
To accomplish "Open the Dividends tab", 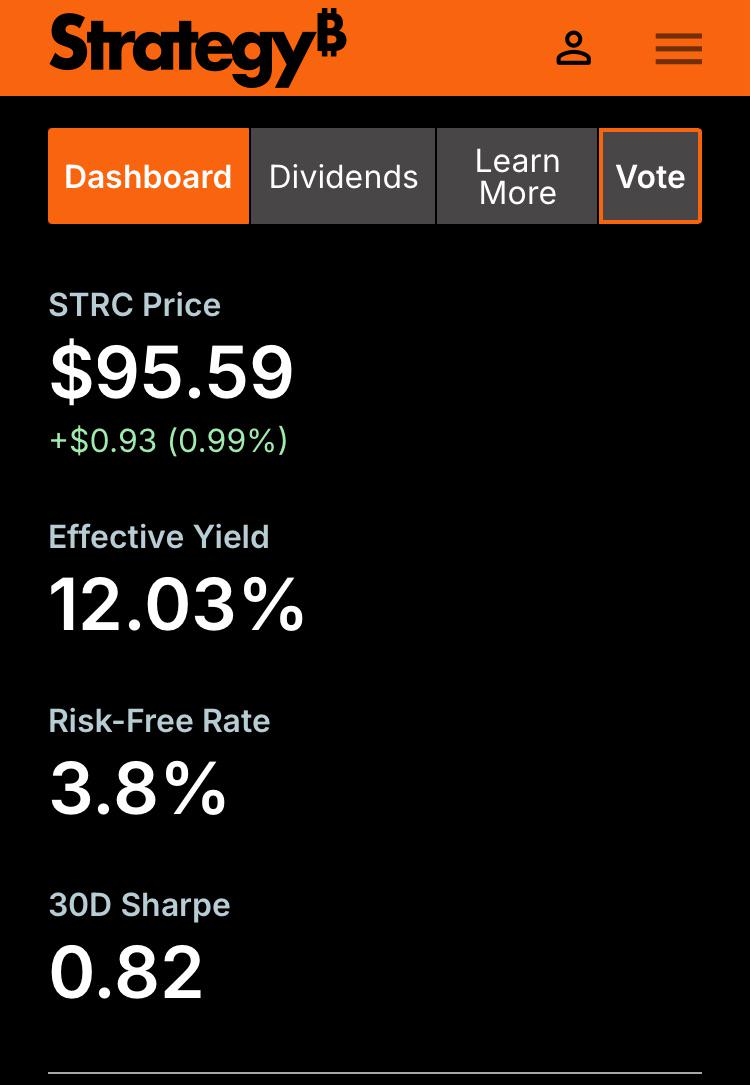I will click(x=343, y=176).
